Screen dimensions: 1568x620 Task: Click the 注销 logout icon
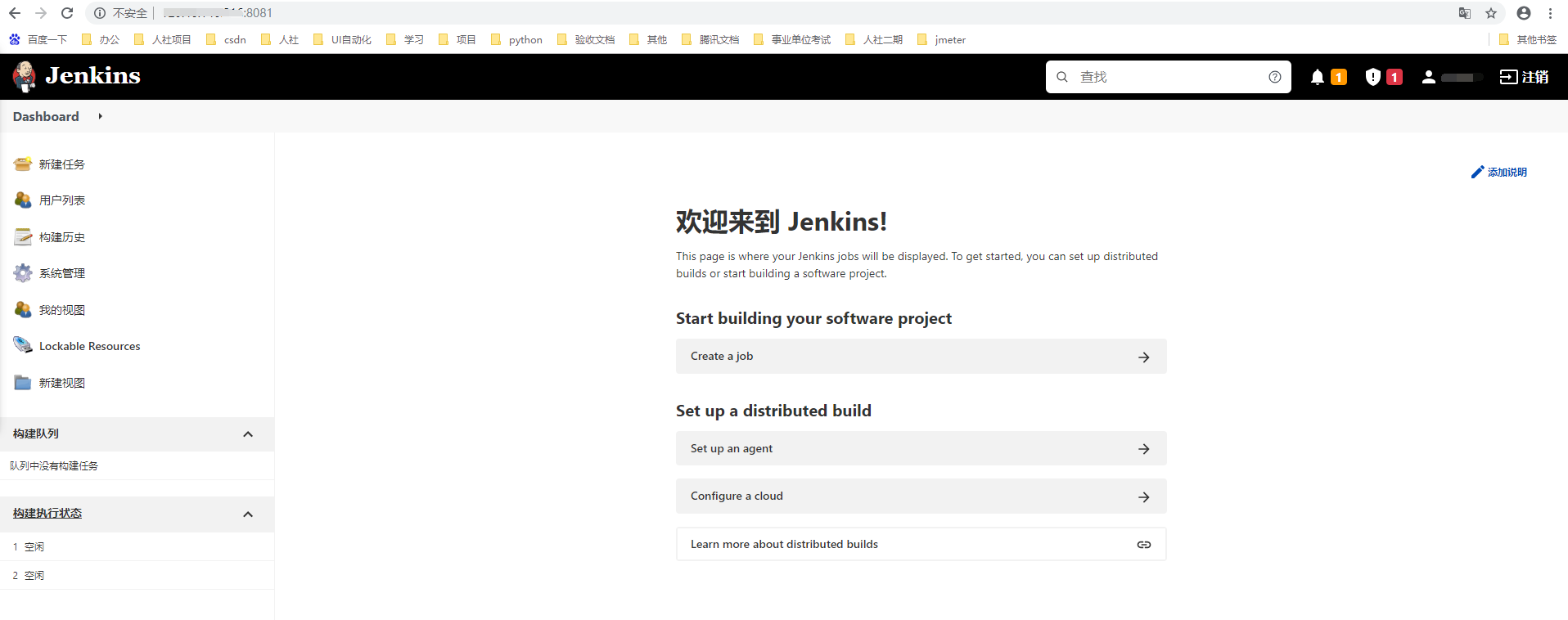click(1508, 77)
